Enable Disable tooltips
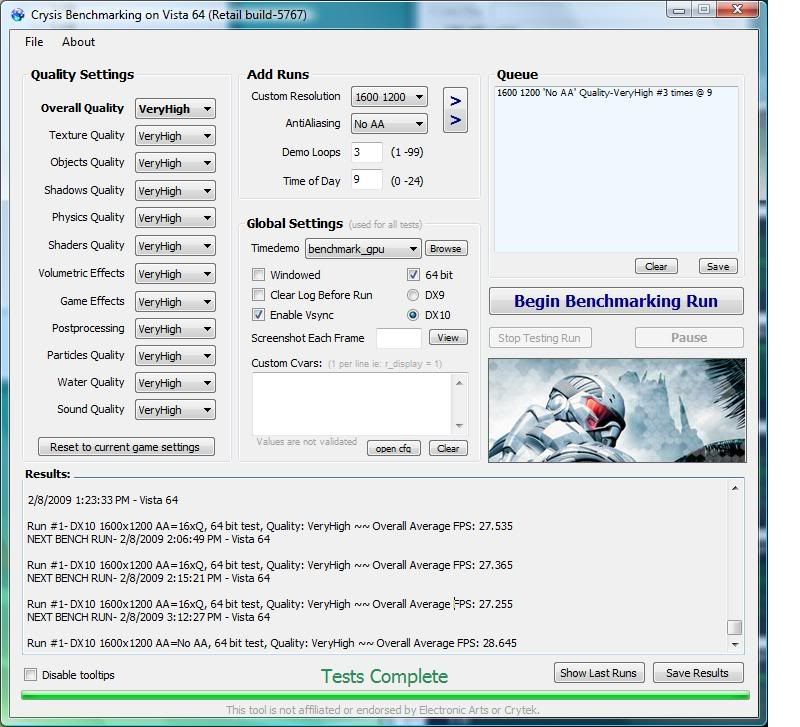Screen dimensions: 800x727 (x=29, y=675)
